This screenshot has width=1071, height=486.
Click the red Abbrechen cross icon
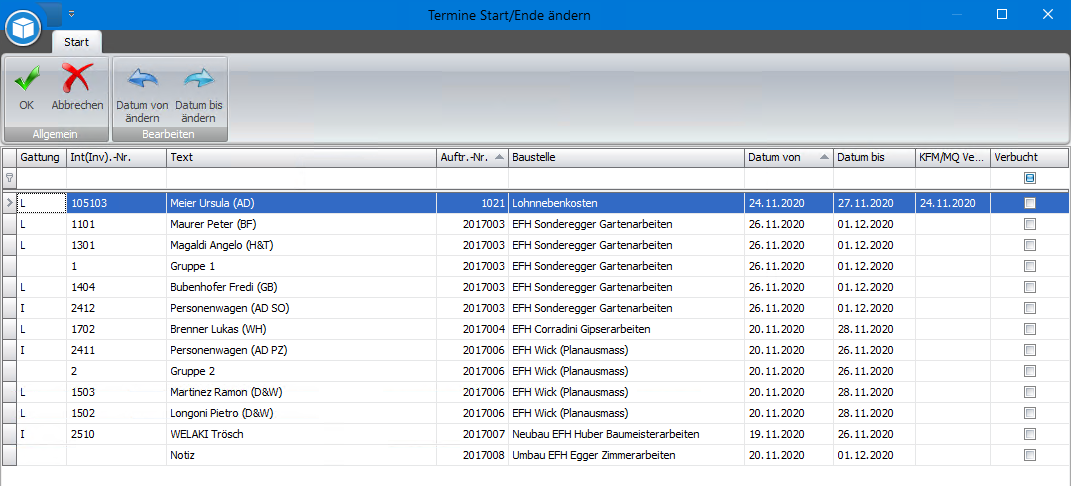pyautogui.click(x=77, y=78)
